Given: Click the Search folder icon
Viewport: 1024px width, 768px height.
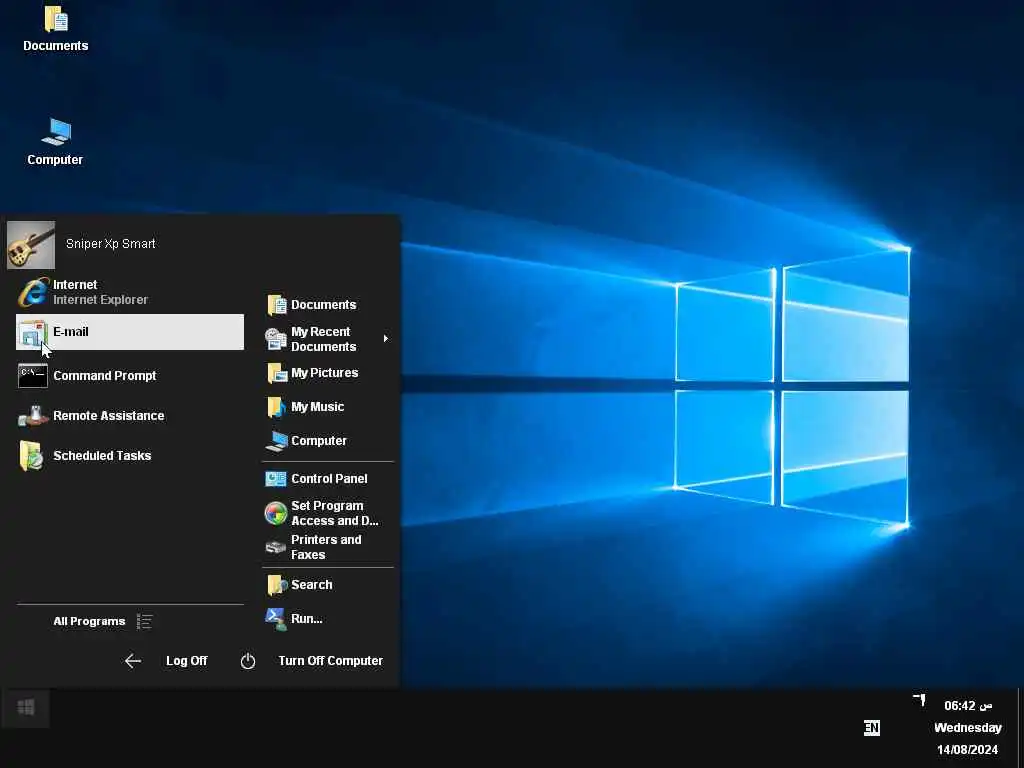Looking at the screenshot, I should tap(277, 585).
